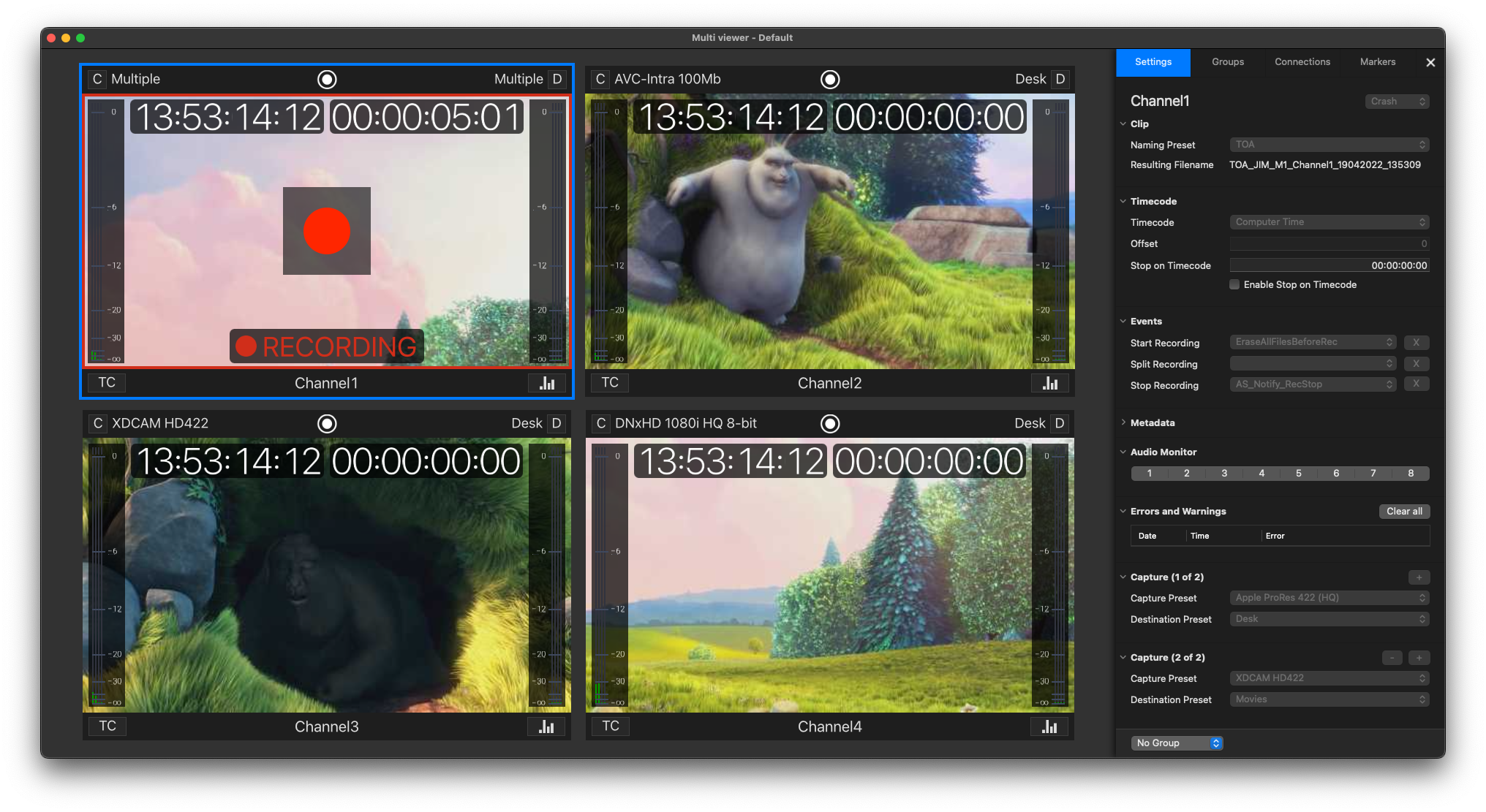Toggle audio monitor channel 6
Screen dimensions: 1486x812
click(x=1336, y=473)
